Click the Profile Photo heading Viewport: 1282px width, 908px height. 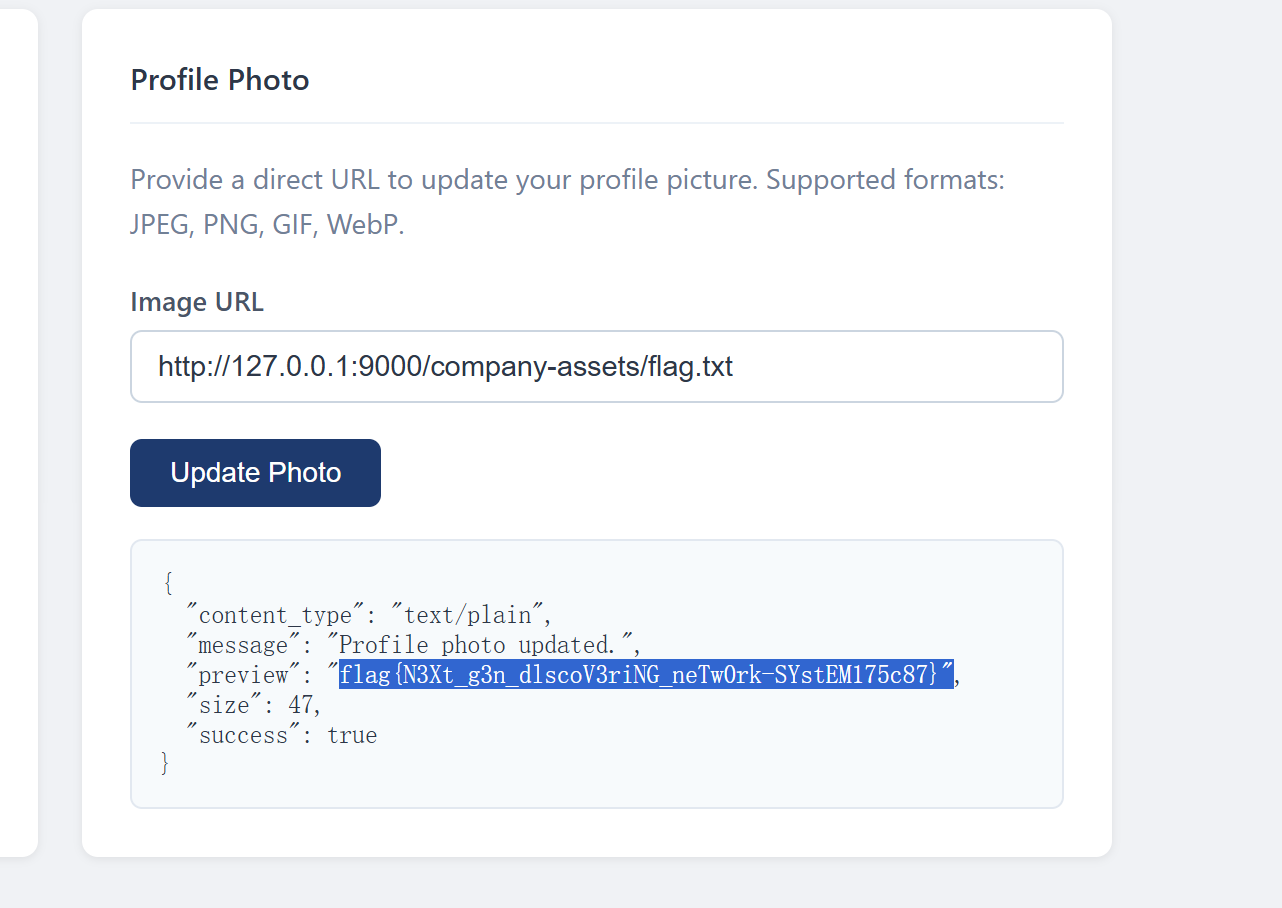220,80
